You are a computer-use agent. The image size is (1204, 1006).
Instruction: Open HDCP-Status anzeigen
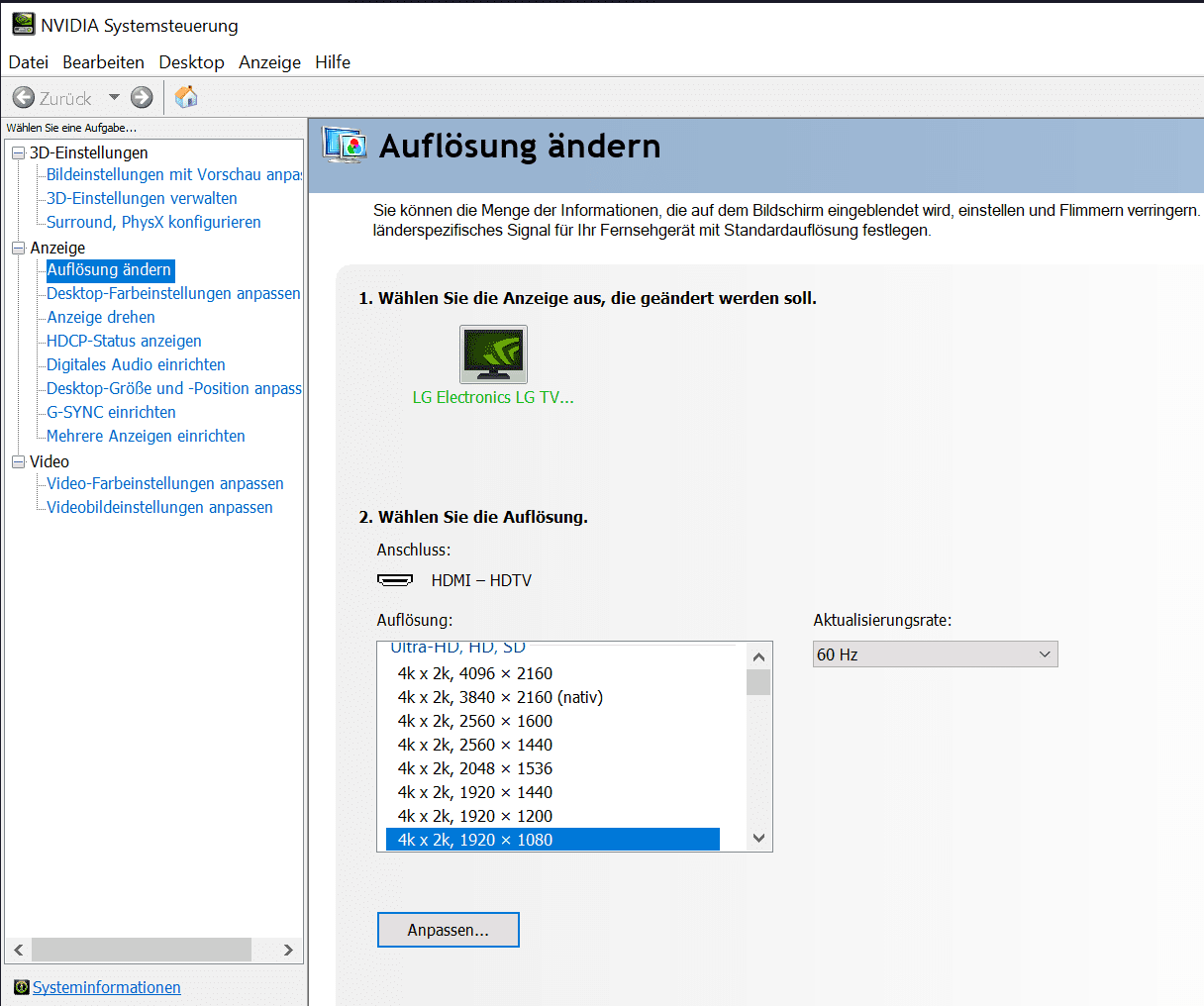pos(124,341)
